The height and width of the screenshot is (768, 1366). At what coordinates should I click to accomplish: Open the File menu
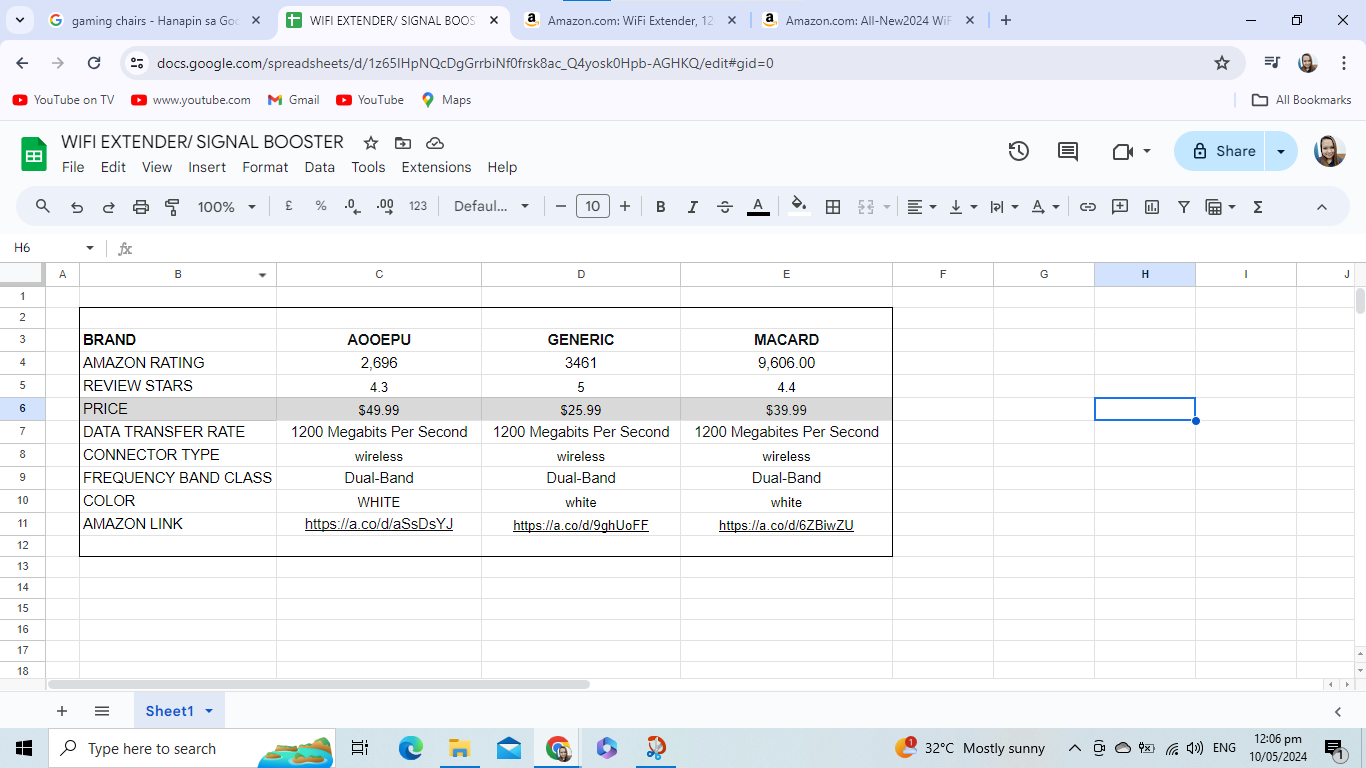point(73,167)
